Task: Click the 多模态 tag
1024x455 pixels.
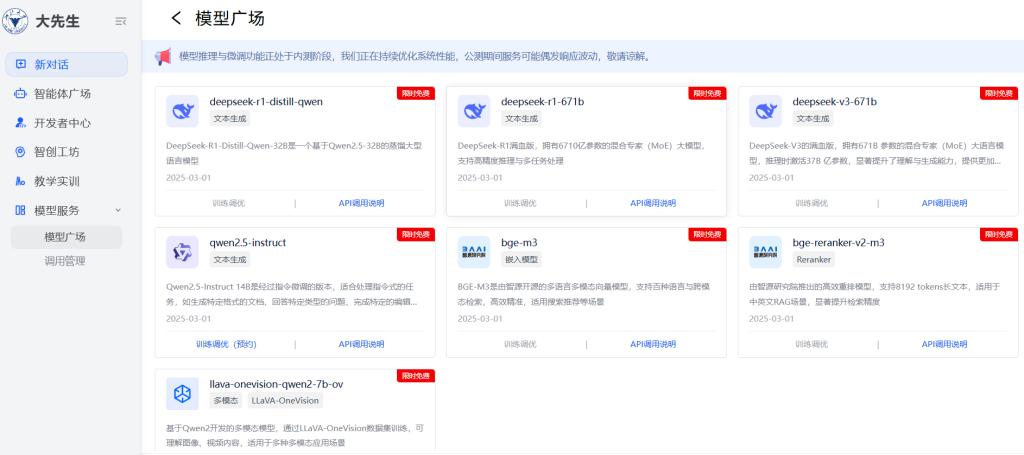Action: tap(225, 401)
